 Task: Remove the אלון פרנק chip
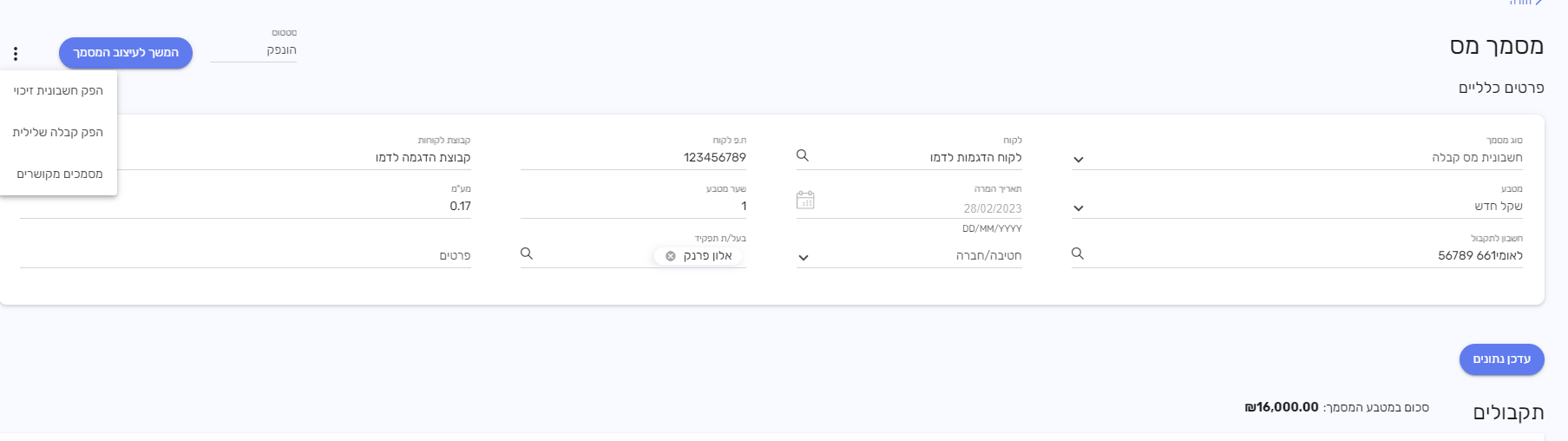tap(671, 256)
